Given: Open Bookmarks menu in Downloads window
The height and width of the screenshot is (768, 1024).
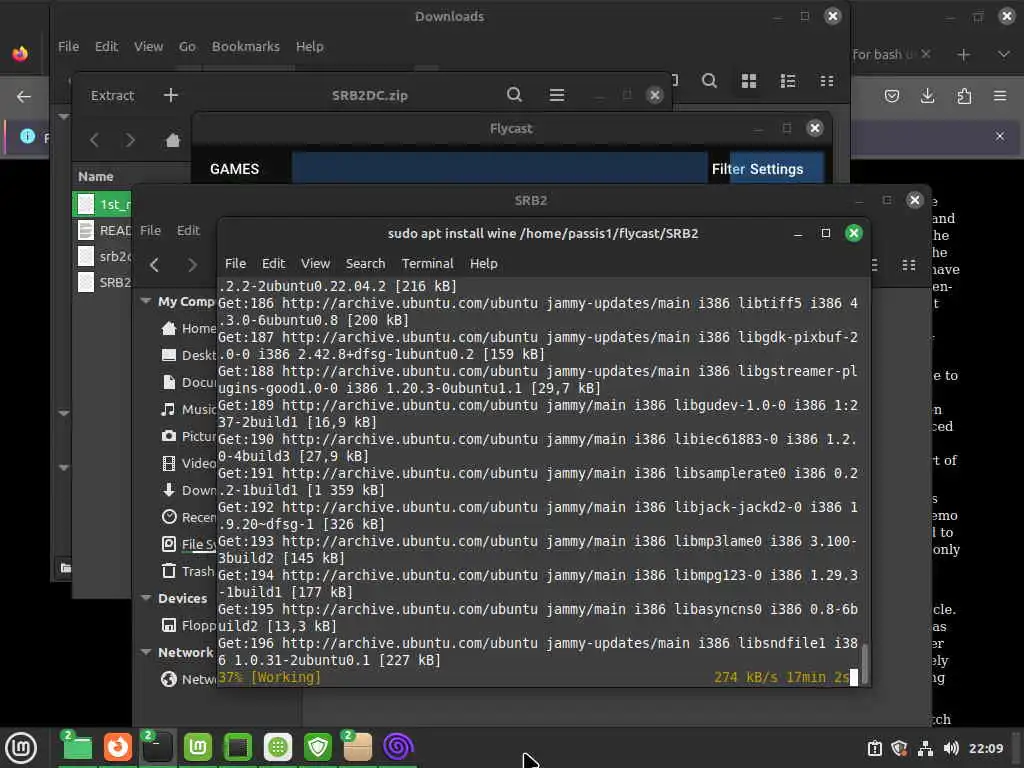Looking at the screenshot, I should click(x=245, y=46).
